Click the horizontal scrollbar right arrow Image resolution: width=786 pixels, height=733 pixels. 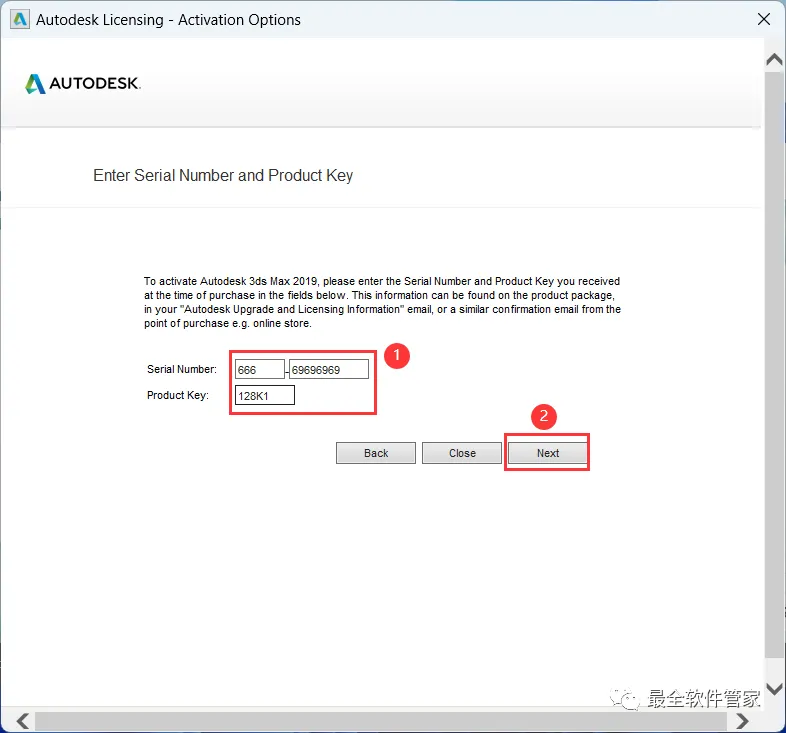click(x=743, y=721)
